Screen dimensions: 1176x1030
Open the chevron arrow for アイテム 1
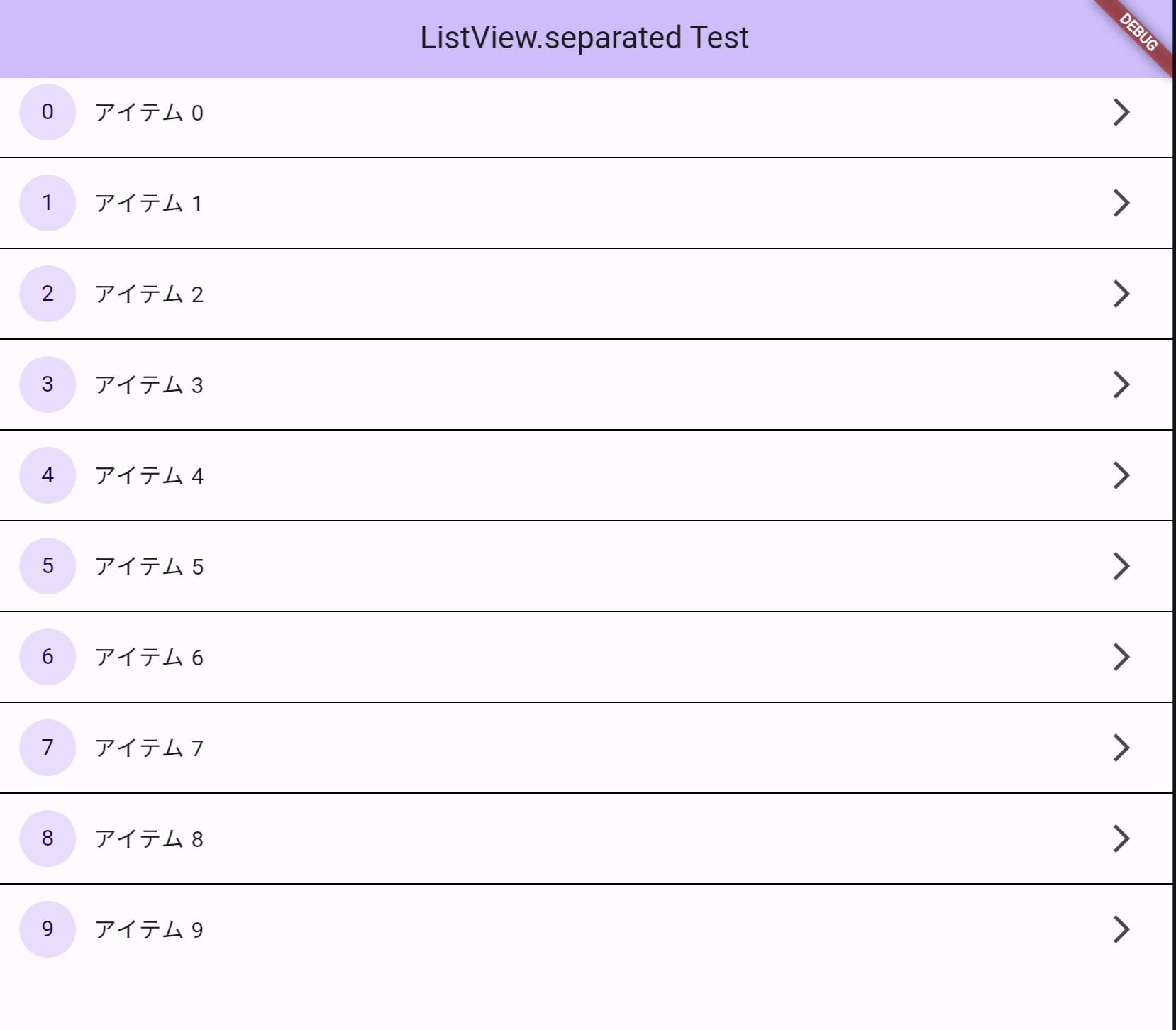click(x=1121, y=203)
